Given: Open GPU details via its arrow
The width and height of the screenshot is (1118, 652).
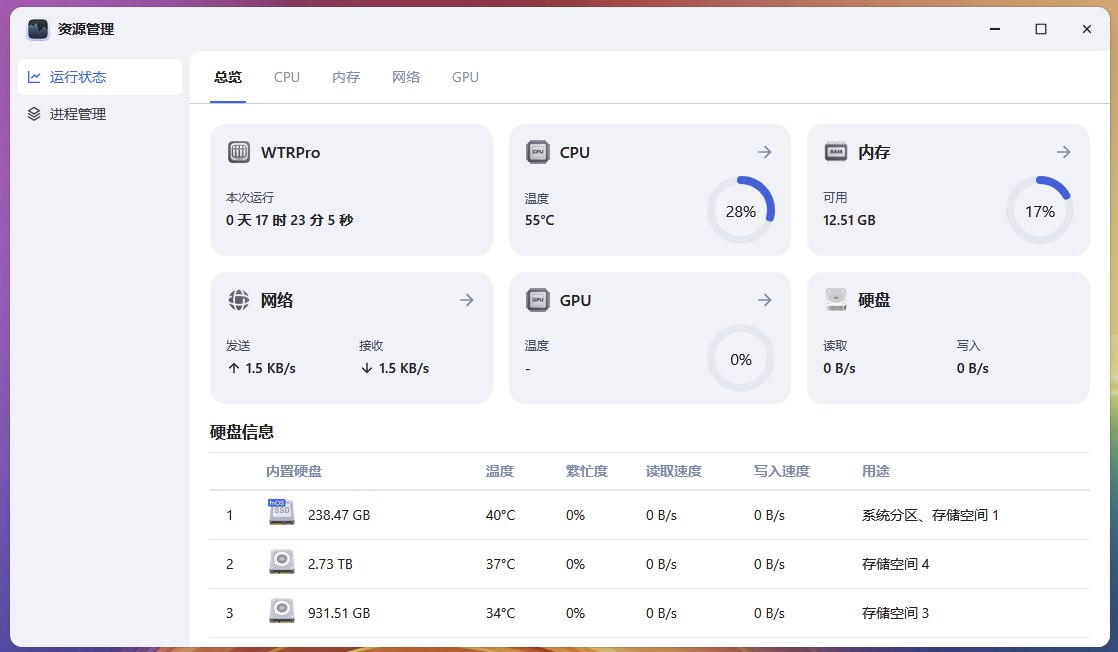Looking at the screenshot, I should (764, 300).
